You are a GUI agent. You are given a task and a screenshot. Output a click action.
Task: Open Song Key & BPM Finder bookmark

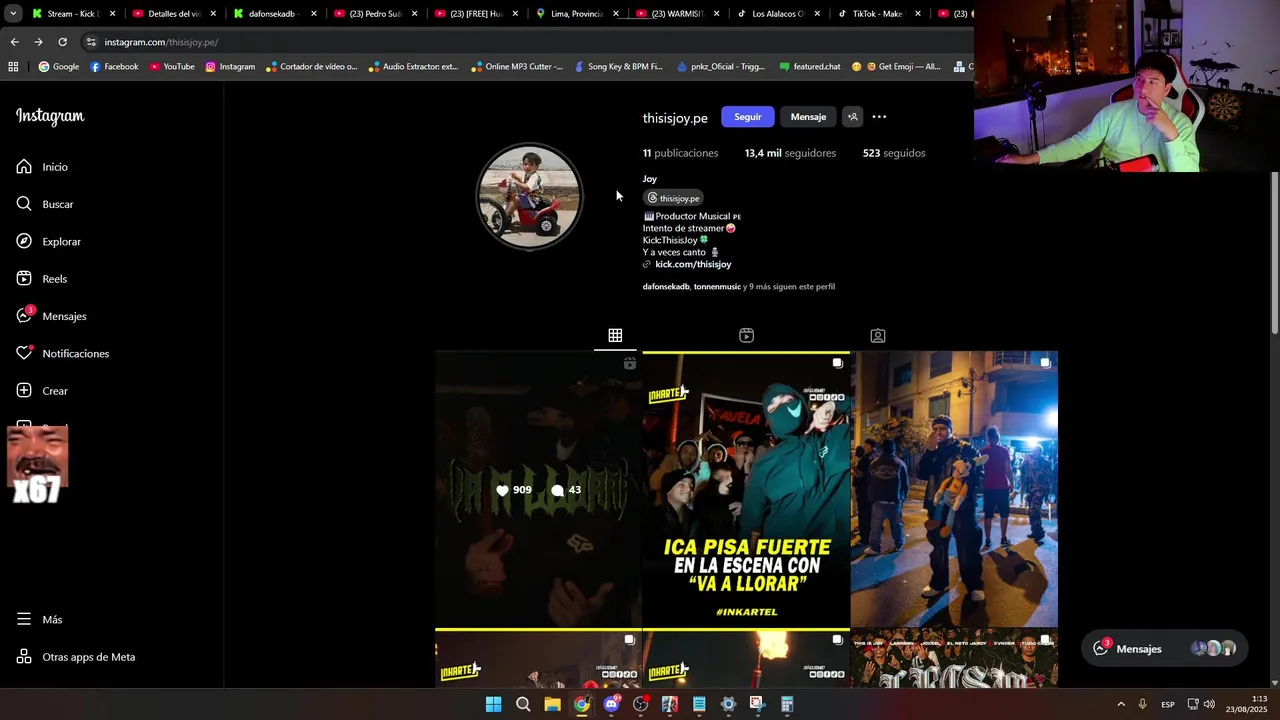617,67
